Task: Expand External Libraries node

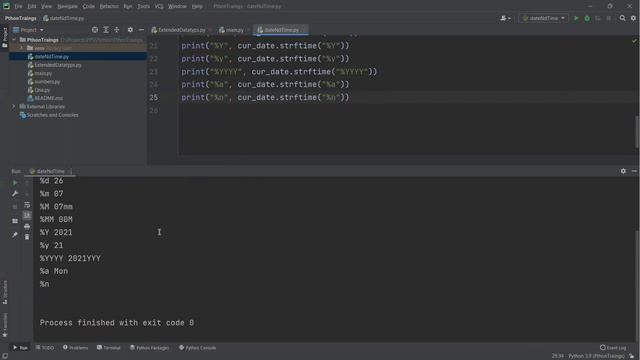Action: coord(13,107)
